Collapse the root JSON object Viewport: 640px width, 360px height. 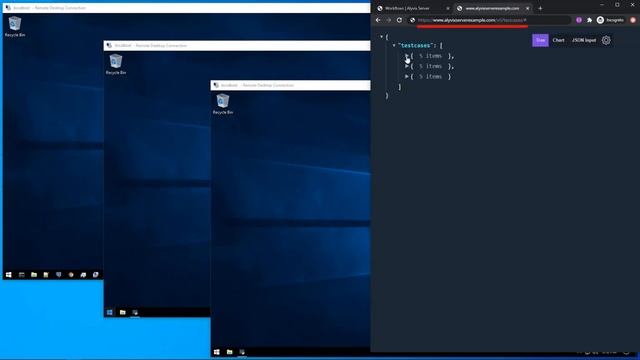pos(381,37)
